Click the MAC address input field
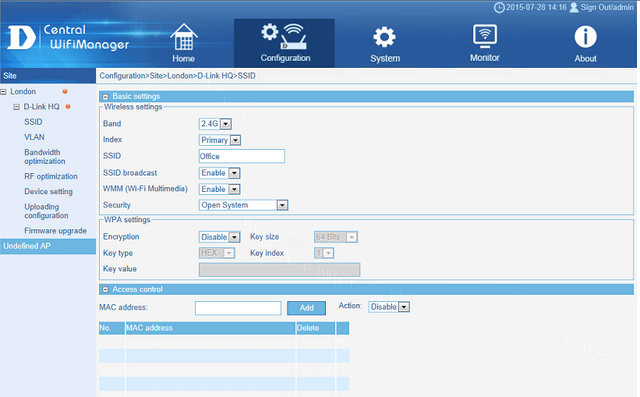Screen dimensions: 640x397 238,308
